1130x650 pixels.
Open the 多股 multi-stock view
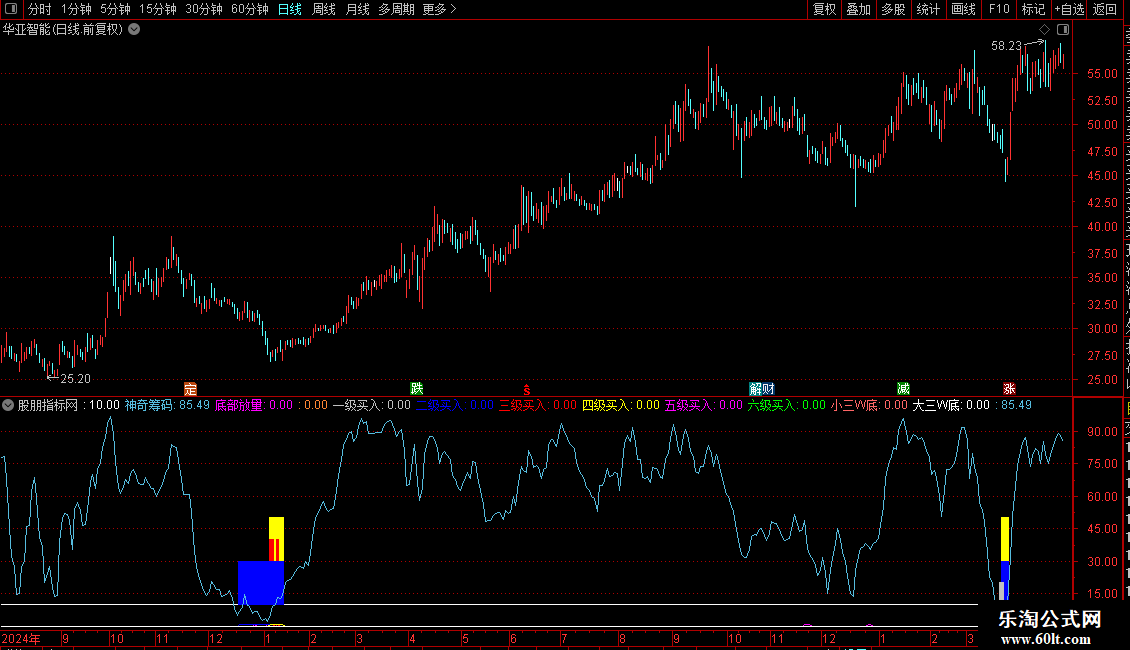pos(894,9)
